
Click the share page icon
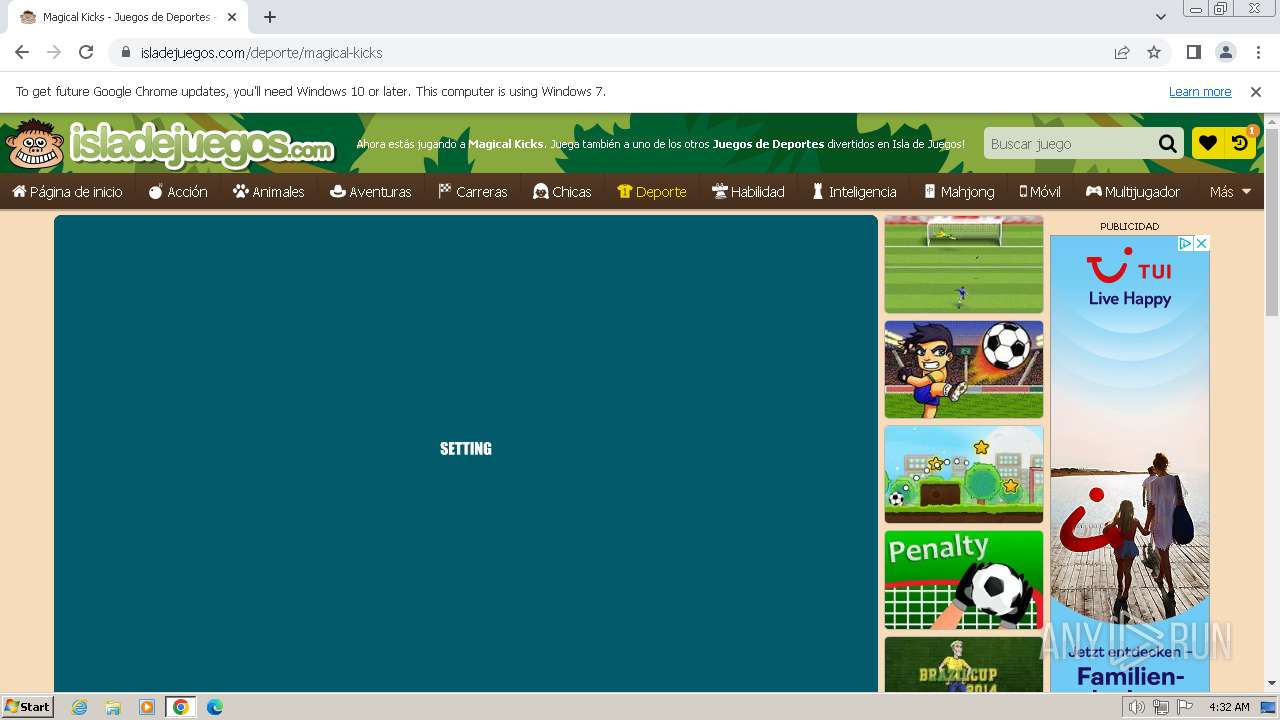tap(1122, 53)
